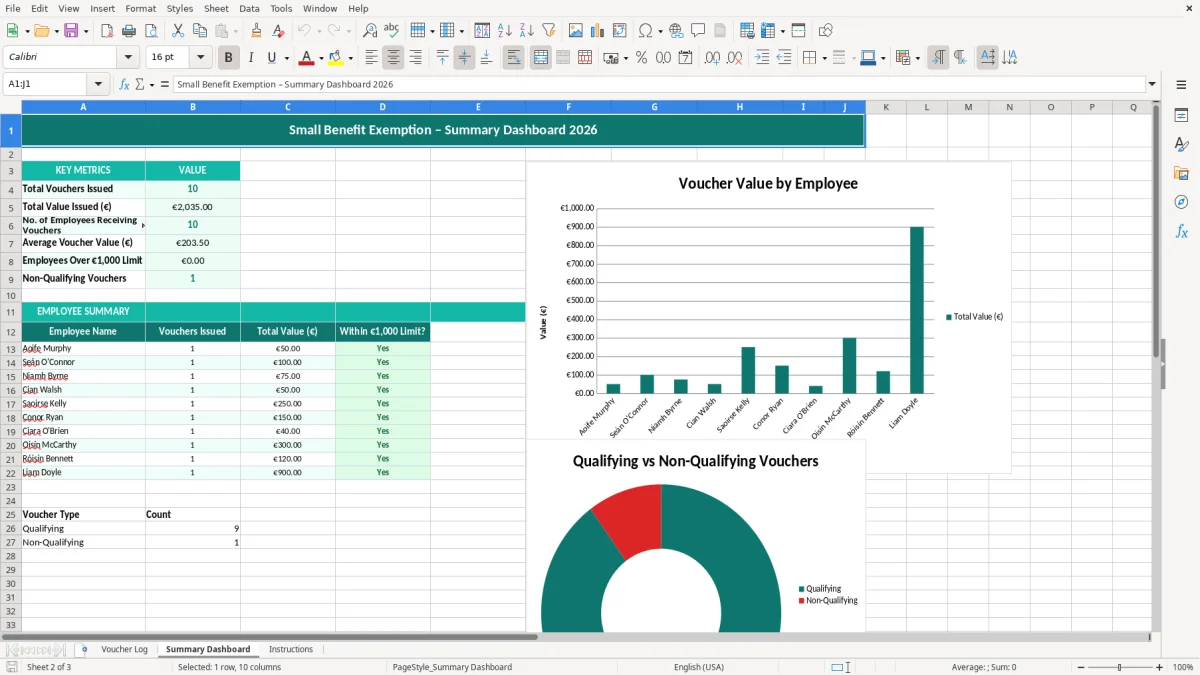
Task: Open the File menu
Action: tap(13, 8)
